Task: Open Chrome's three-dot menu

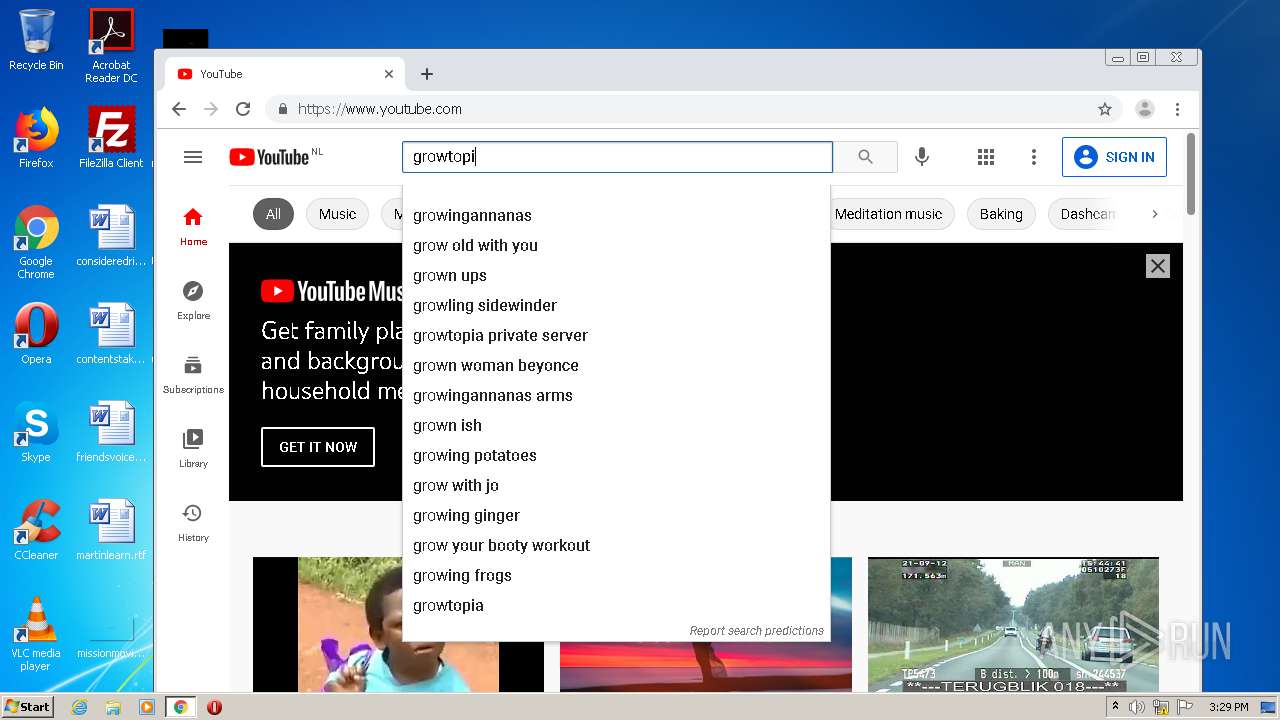Action: [1178, 109]
